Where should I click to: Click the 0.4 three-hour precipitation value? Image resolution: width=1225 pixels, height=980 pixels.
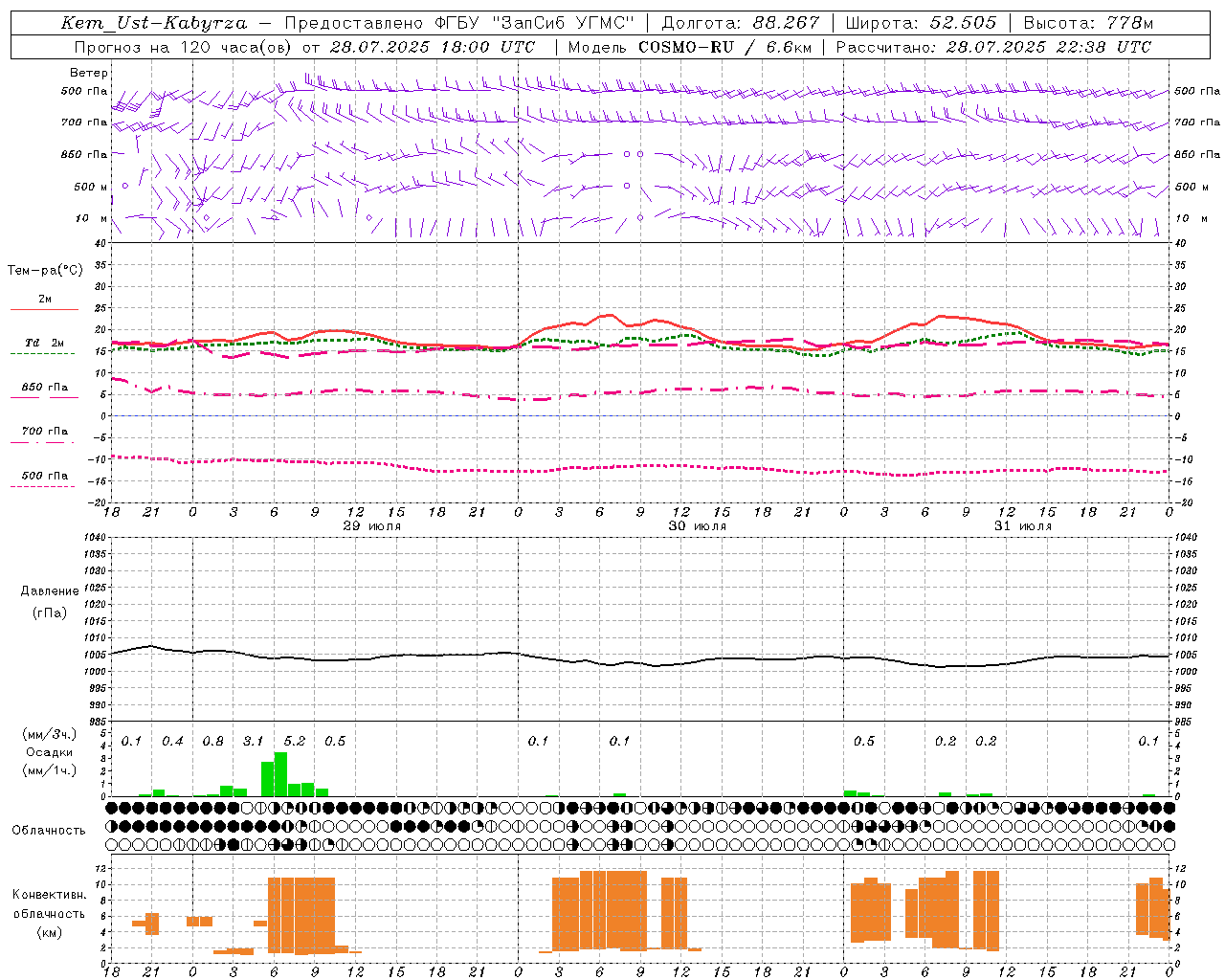pyautogui.click(x=172, y=742)
